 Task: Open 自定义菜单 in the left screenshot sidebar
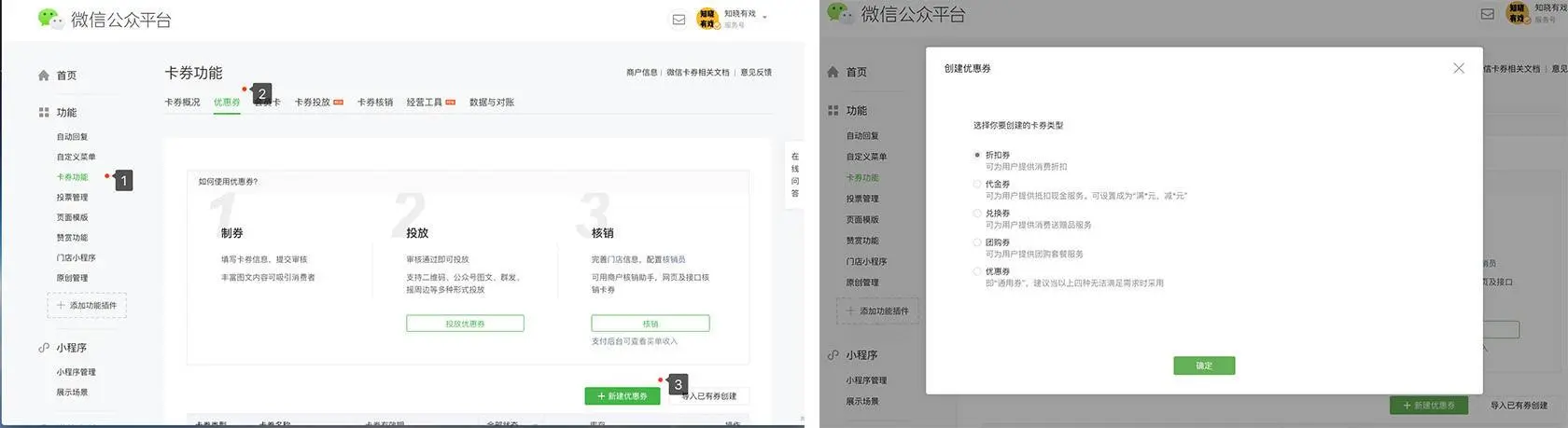pyautogui.click(x=76, y=157)
